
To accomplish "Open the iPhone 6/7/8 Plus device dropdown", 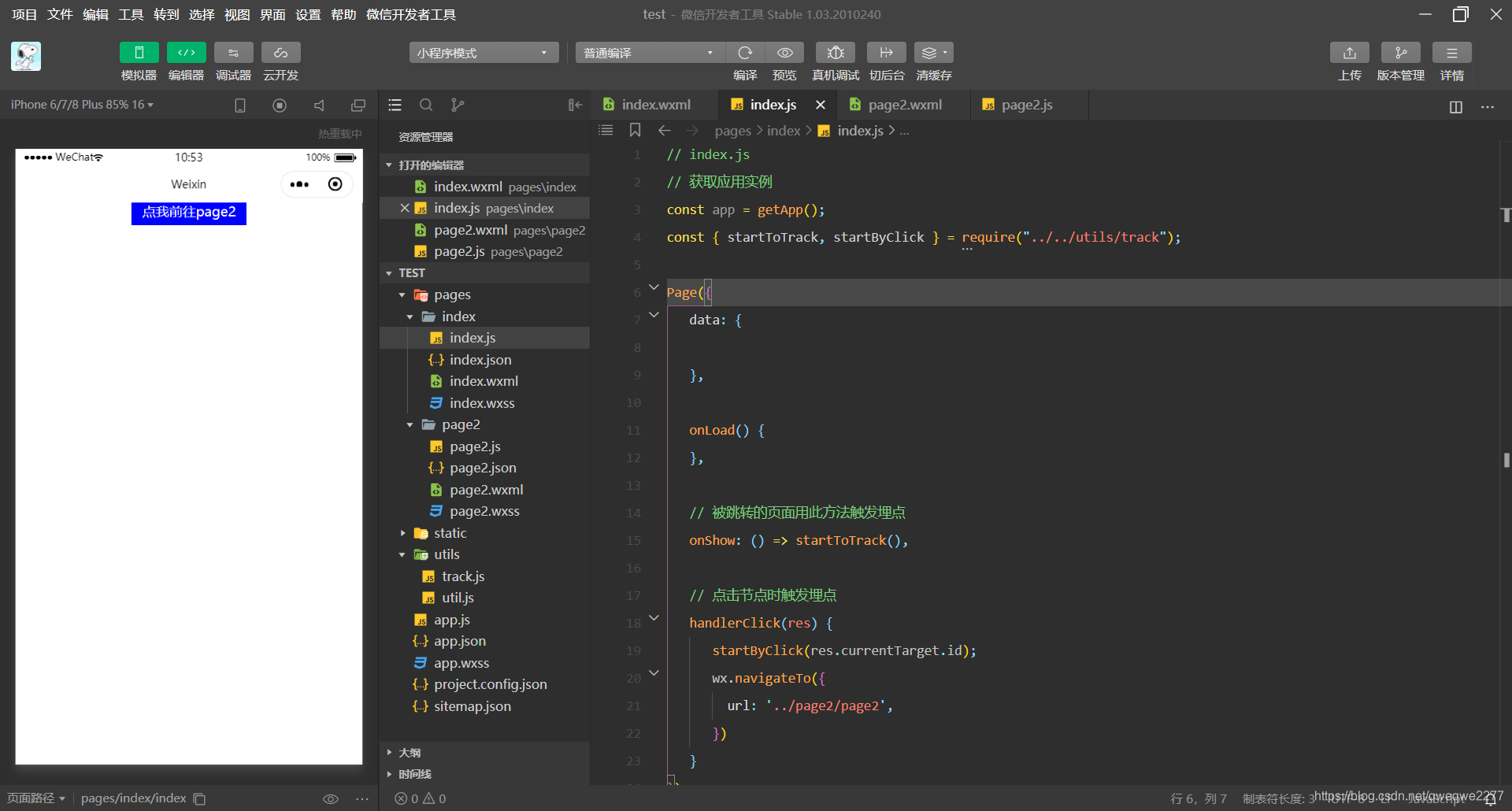I will click(82, 105).
